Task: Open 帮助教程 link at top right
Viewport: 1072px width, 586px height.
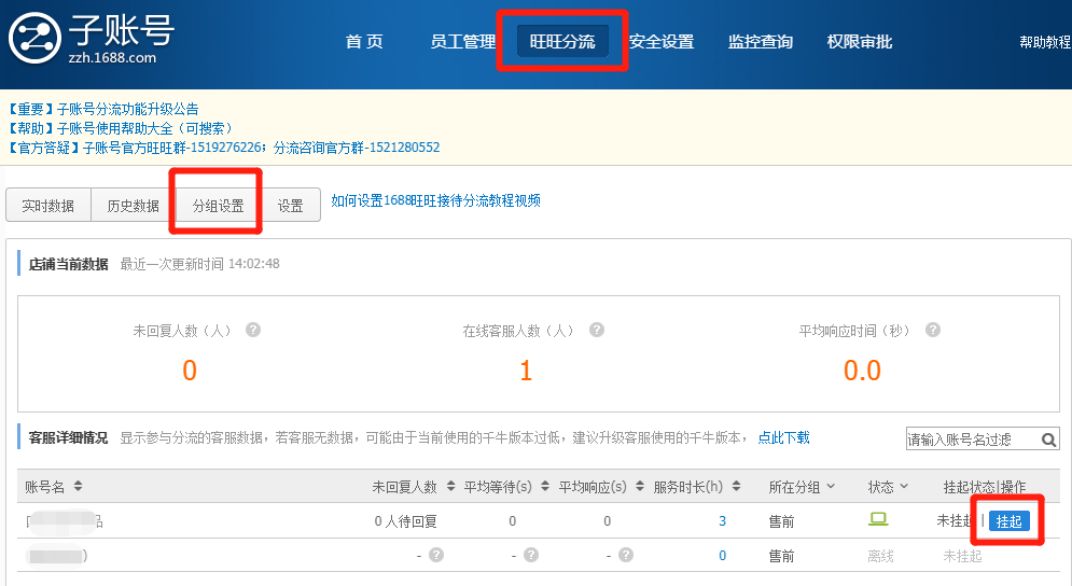Action: 1045,42
